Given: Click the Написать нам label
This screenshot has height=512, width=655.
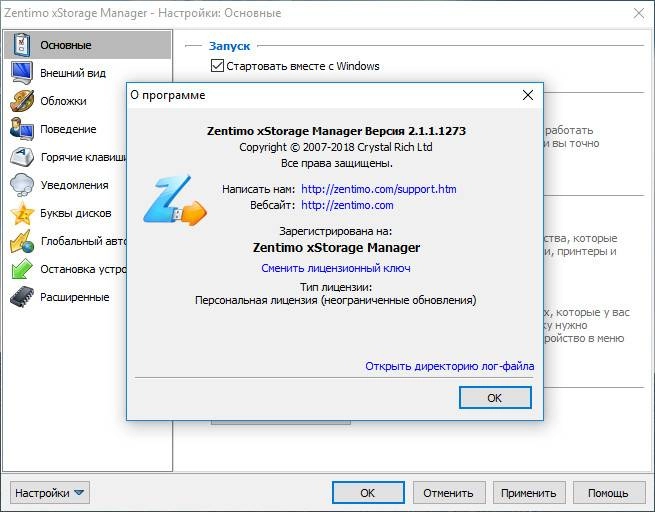Looking at the screenshot, I should pos(259,189).
